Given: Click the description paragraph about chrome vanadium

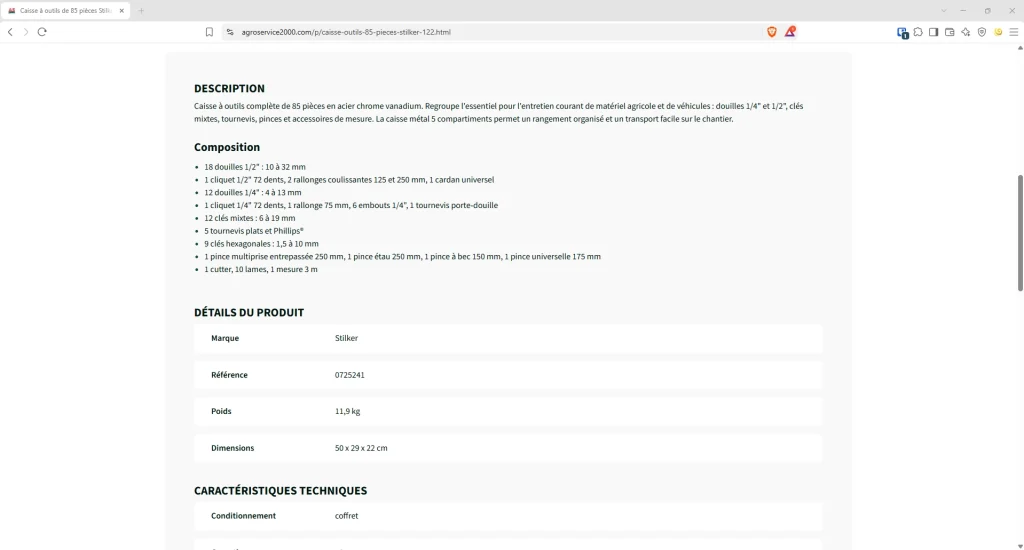Looking at the screenshot, I should [x=498, y=112].
